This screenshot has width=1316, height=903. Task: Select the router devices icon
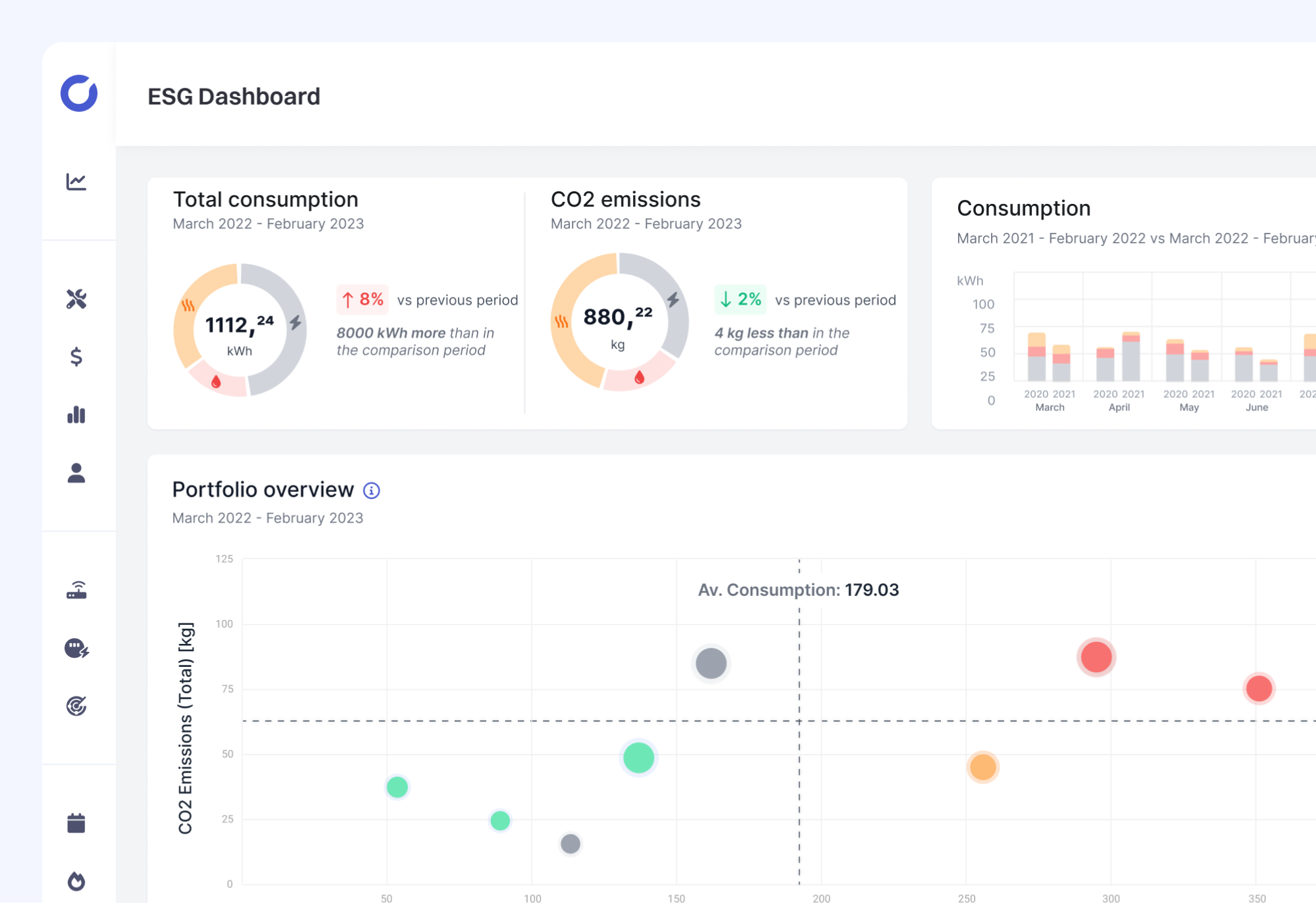tap(77, 591)
